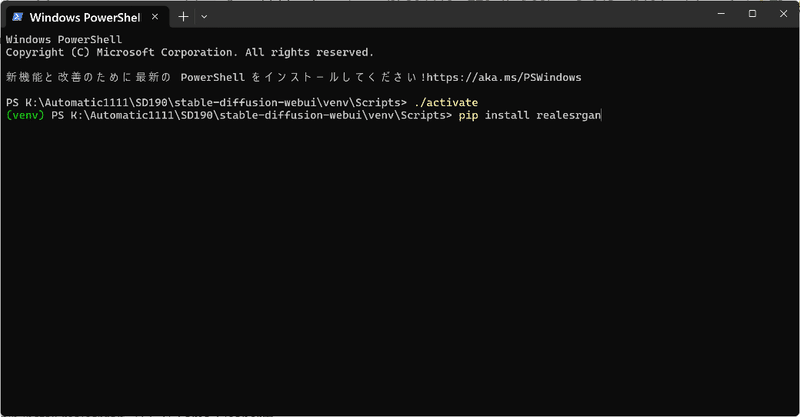
Task: Click the Windows PowerShell header text line
Action: click(x=64, y=40)
